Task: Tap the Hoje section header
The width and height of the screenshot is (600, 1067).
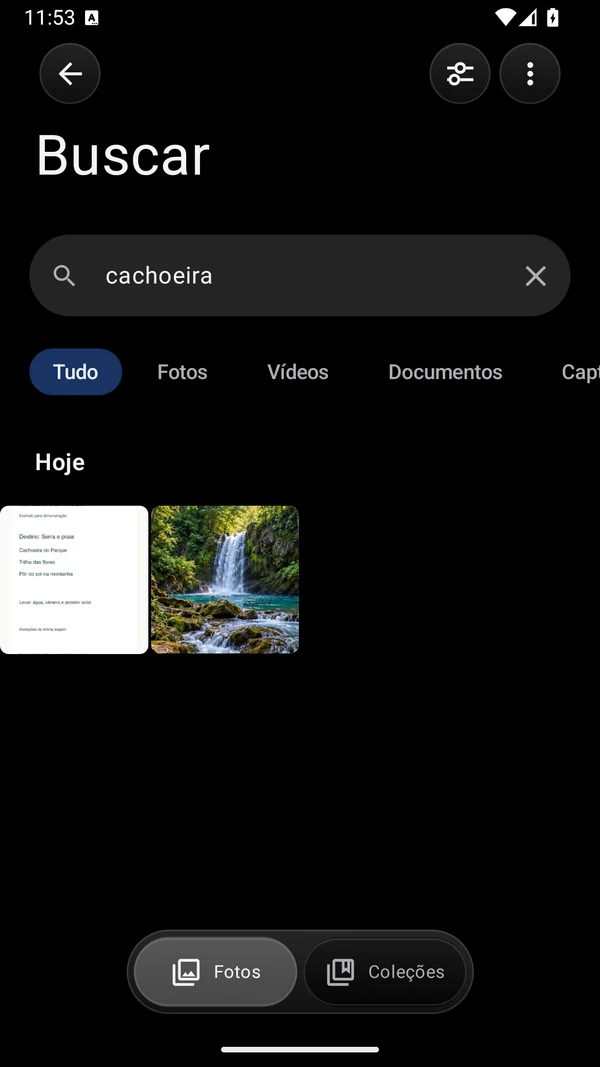Action: pos(60,462)
